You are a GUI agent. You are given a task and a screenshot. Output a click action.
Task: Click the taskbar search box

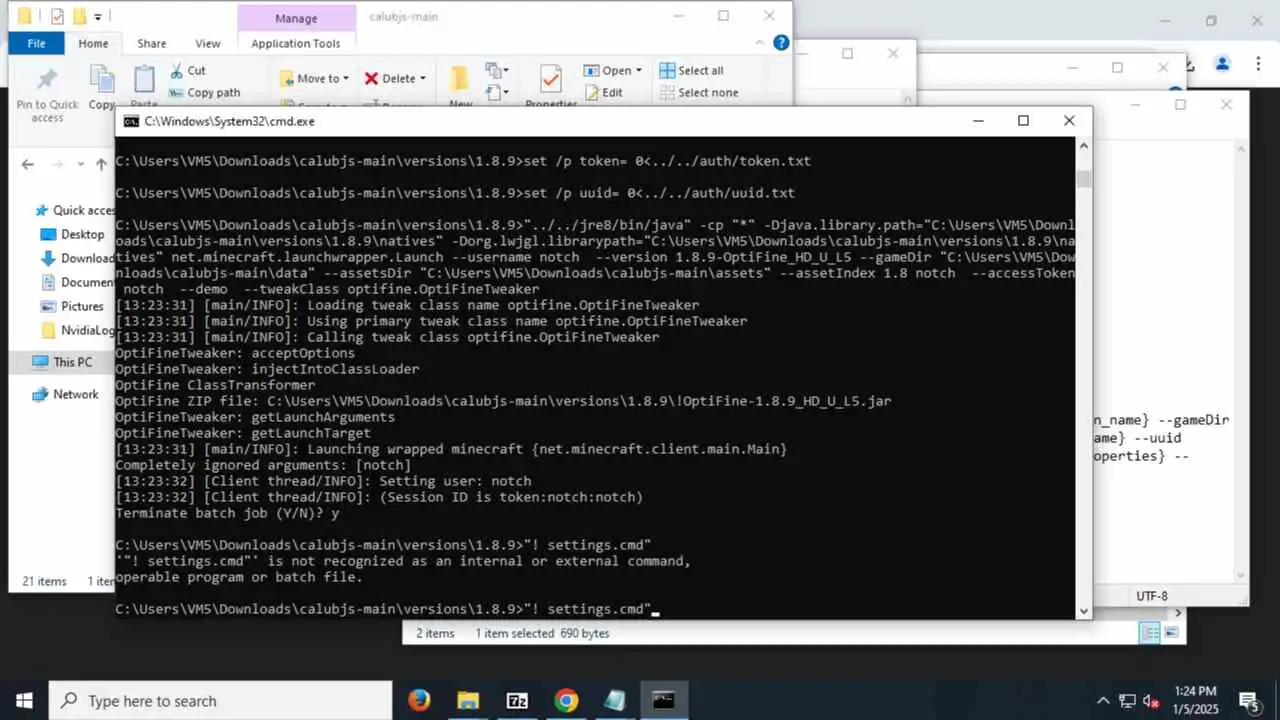pyautogui.click(x=220, y=701)
